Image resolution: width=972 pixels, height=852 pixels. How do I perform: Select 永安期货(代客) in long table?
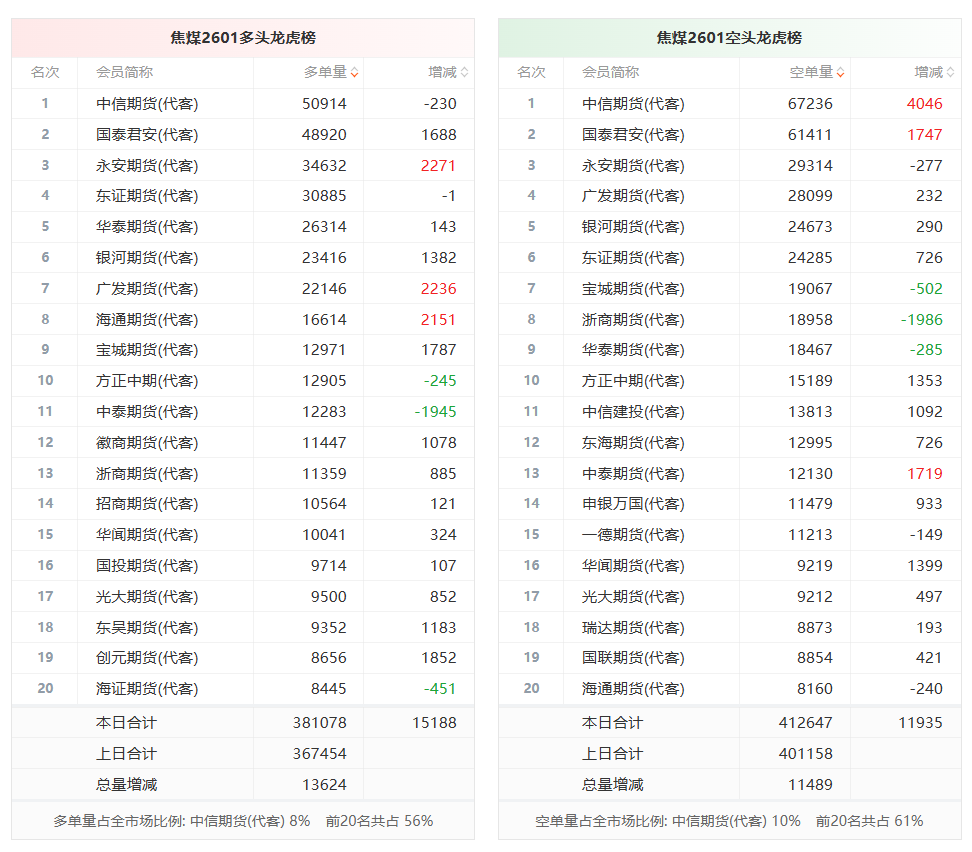(x=147, y=166)
